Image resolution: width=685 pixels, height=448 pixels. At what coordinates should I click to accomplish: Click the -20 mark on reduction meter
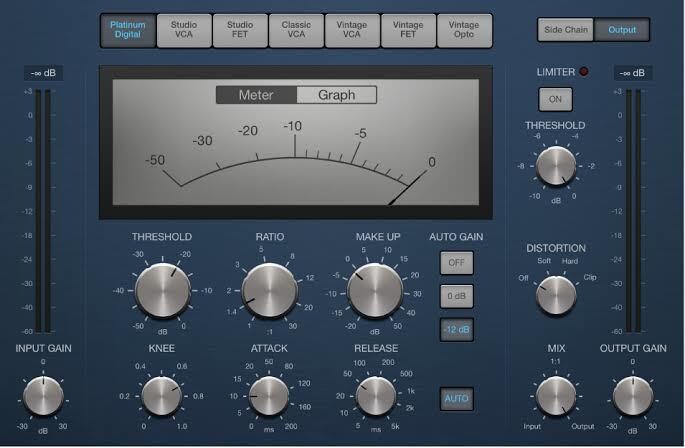pos(248,131)
